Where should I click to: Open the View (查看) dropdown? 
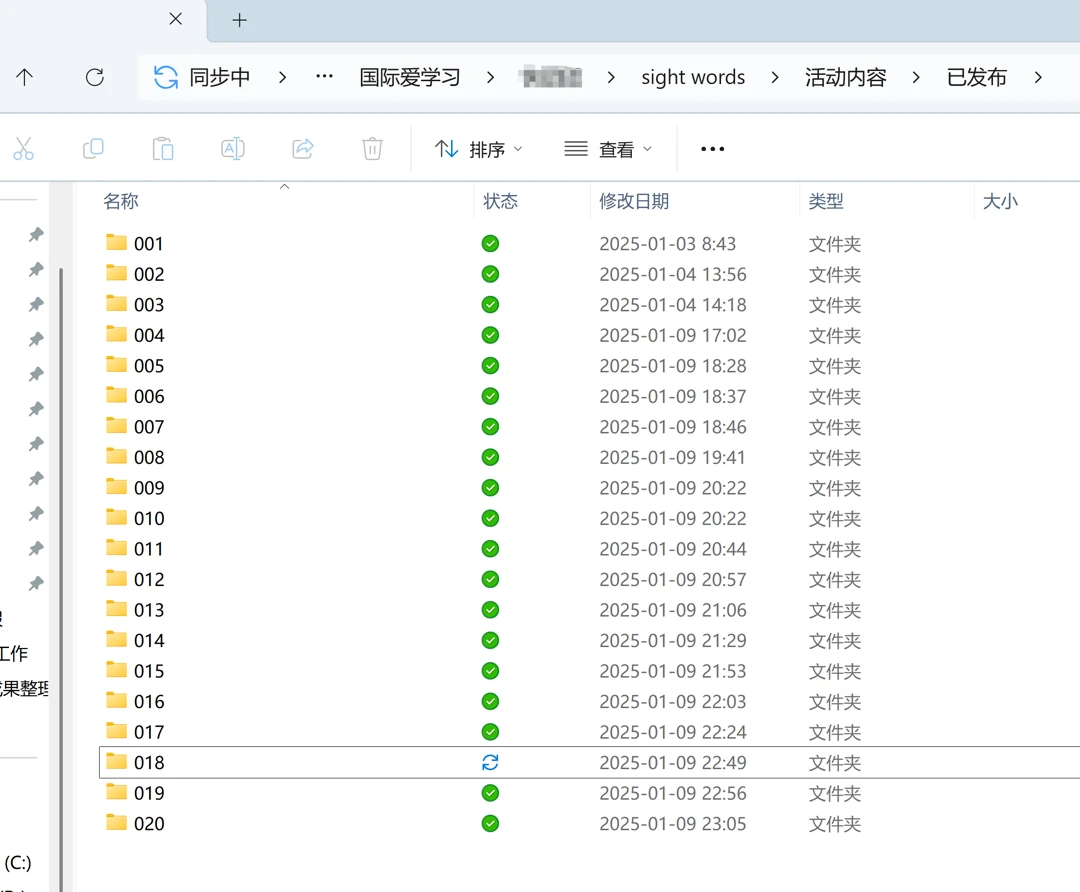pos(608,149)
